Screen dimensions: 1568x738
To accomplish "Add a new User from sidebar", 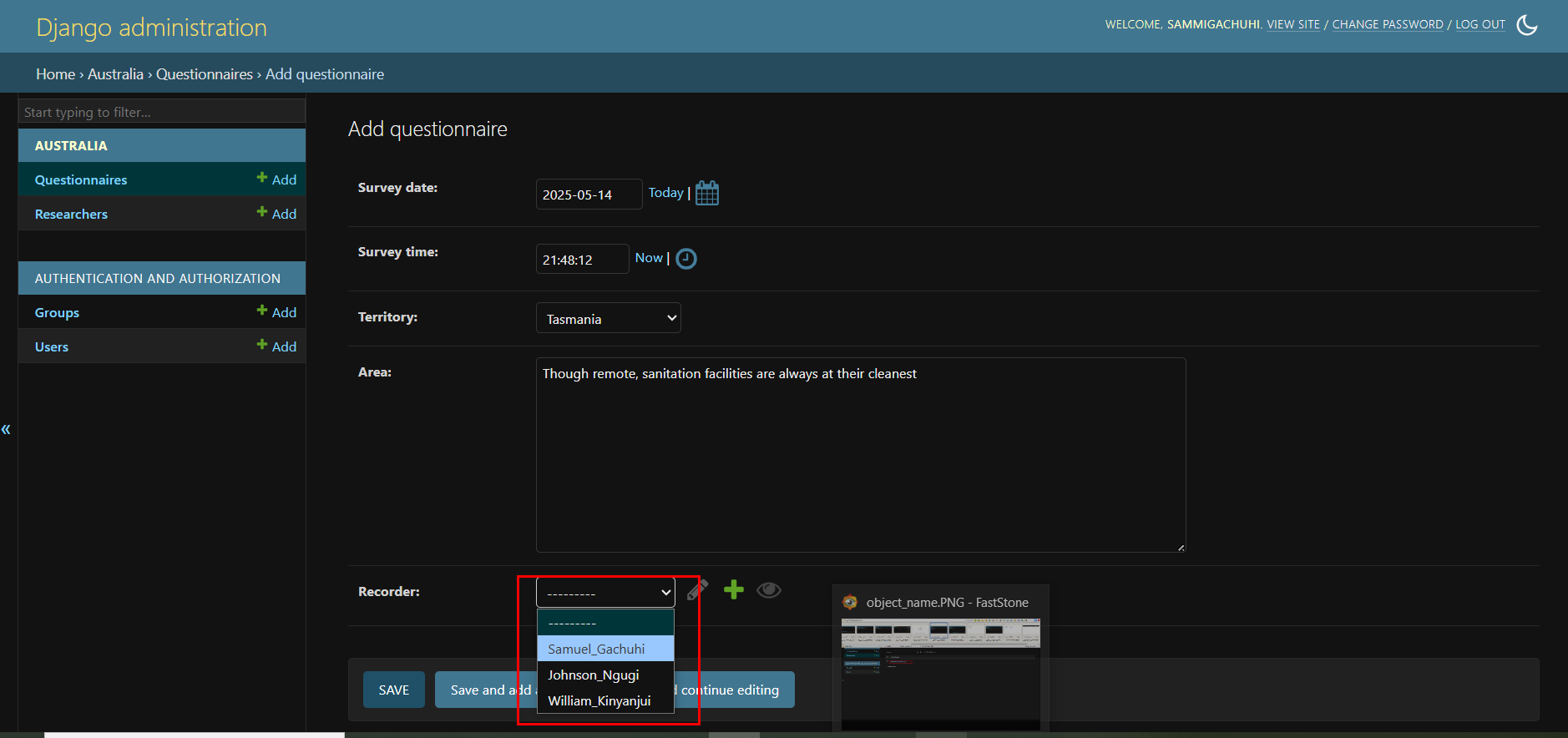I will click(x=276, y=346).
